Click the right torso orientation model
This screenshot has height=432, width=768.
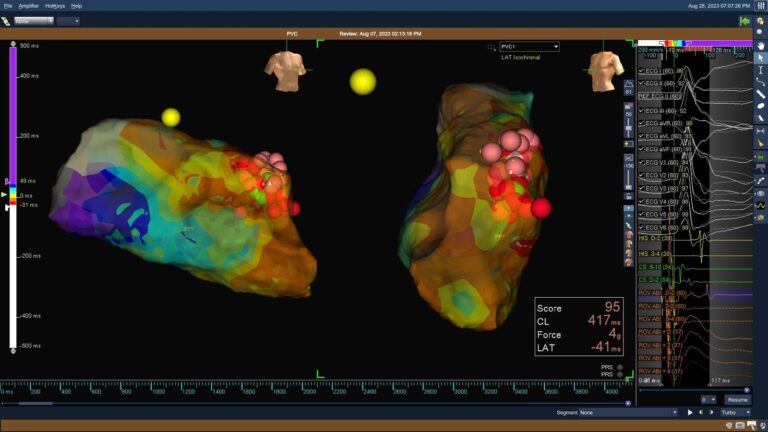606,72
